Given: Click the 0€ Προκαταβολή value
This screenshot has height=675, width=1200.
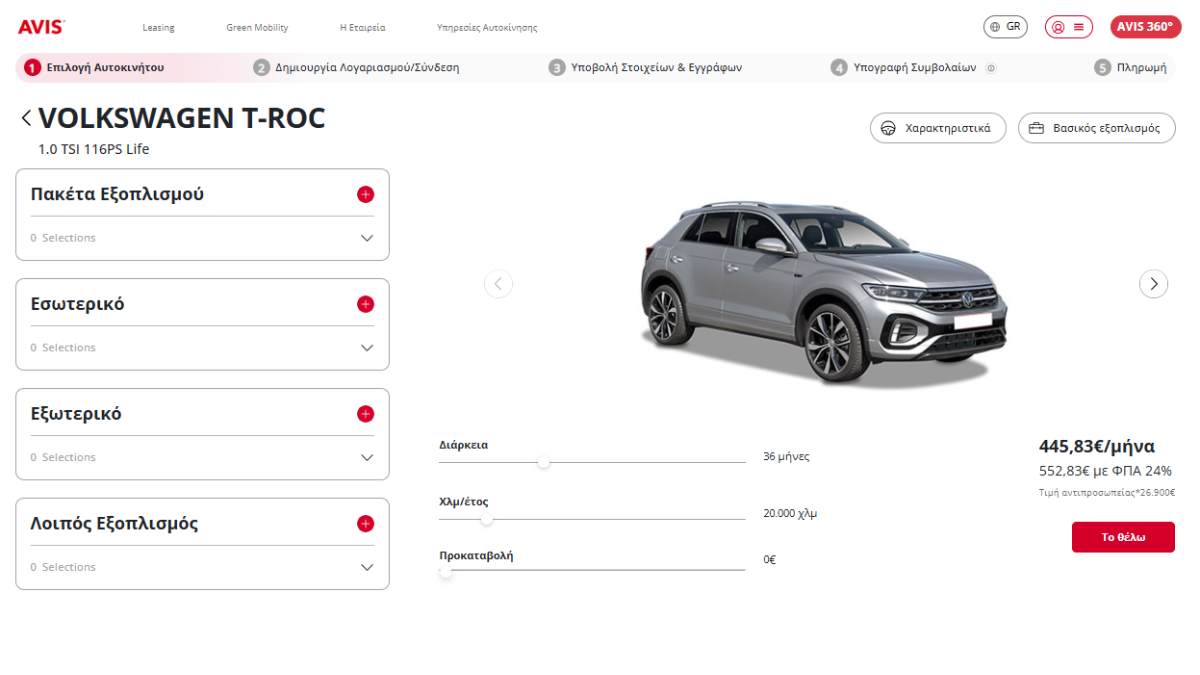Looking at the screenshot, I should (x=769, y=560).
